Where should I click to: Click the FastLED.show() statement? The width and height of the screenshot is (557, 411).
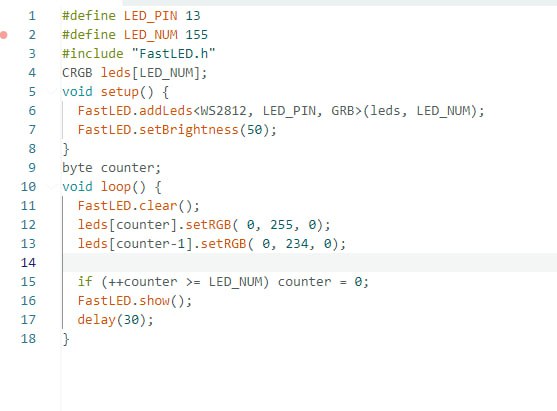click(x=135, y=301)
